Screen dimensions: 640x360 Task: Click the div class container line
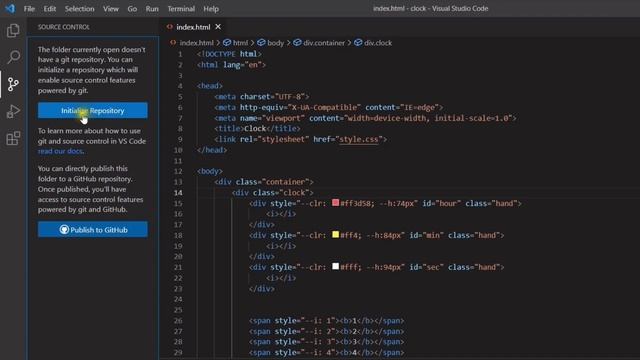(x=264, y=182)
